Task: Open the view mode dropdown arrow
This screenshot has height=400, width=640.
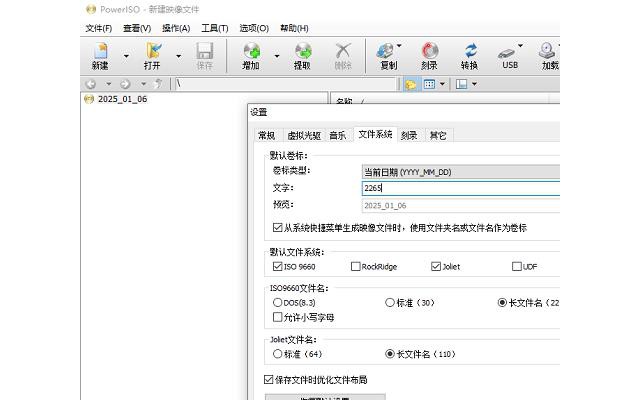Action: pos(442,84)
